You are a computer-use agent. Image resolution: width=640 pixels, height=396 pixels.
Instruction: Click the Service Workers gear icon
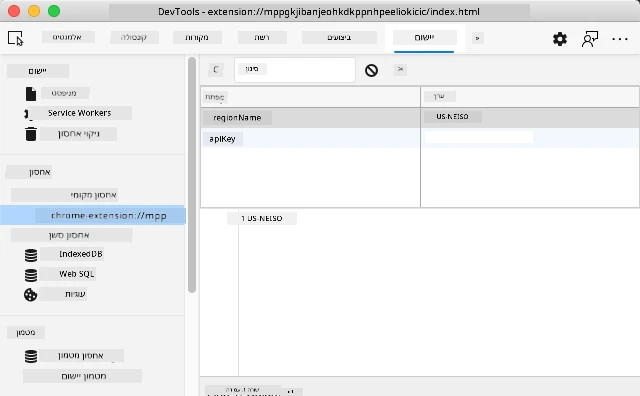point(27,114)
